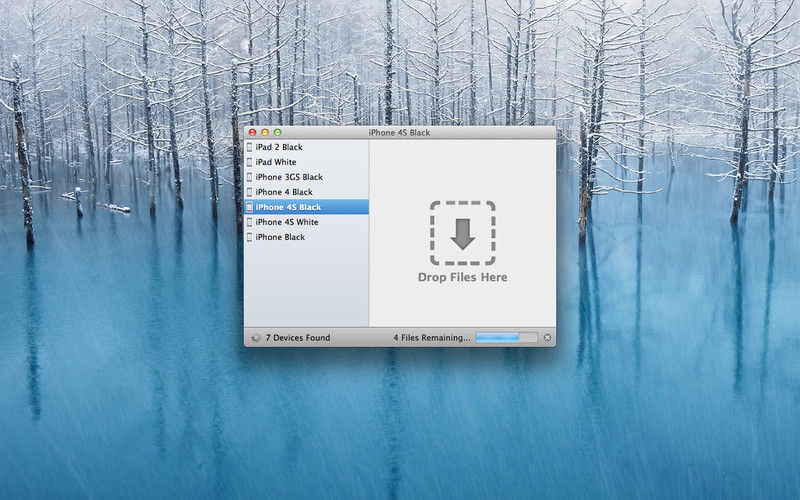Choose iPhone Black from the list

click(x=306, y=237)
